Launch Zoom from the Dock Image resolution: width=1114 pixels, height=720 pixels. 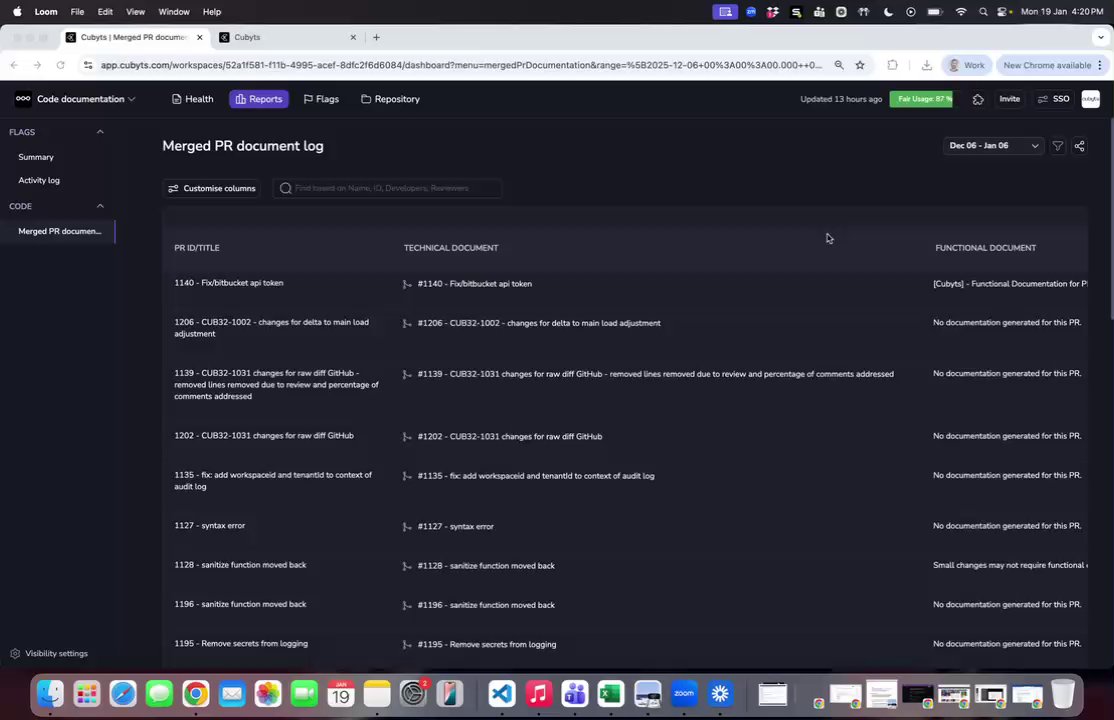click(683, 694)
